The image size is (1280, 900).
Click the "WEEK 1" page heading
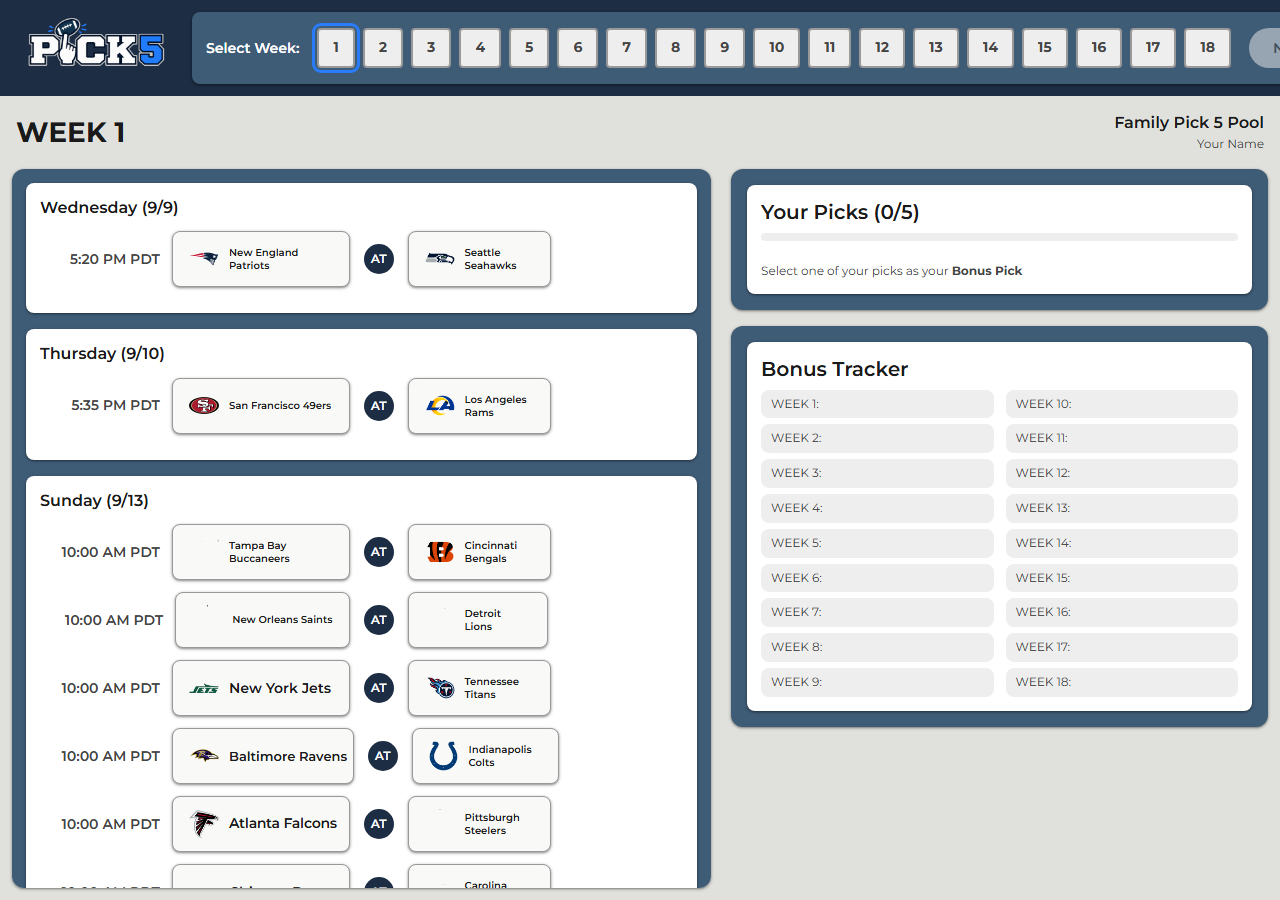click(71, 132)
